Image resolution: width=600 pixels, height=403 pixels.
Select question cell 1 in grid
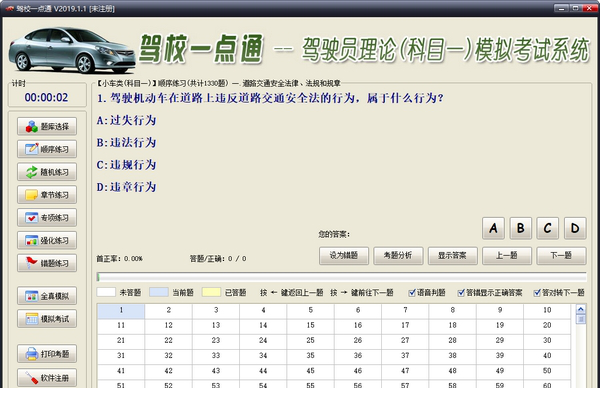pyautogui.click(x=121, y=311)
